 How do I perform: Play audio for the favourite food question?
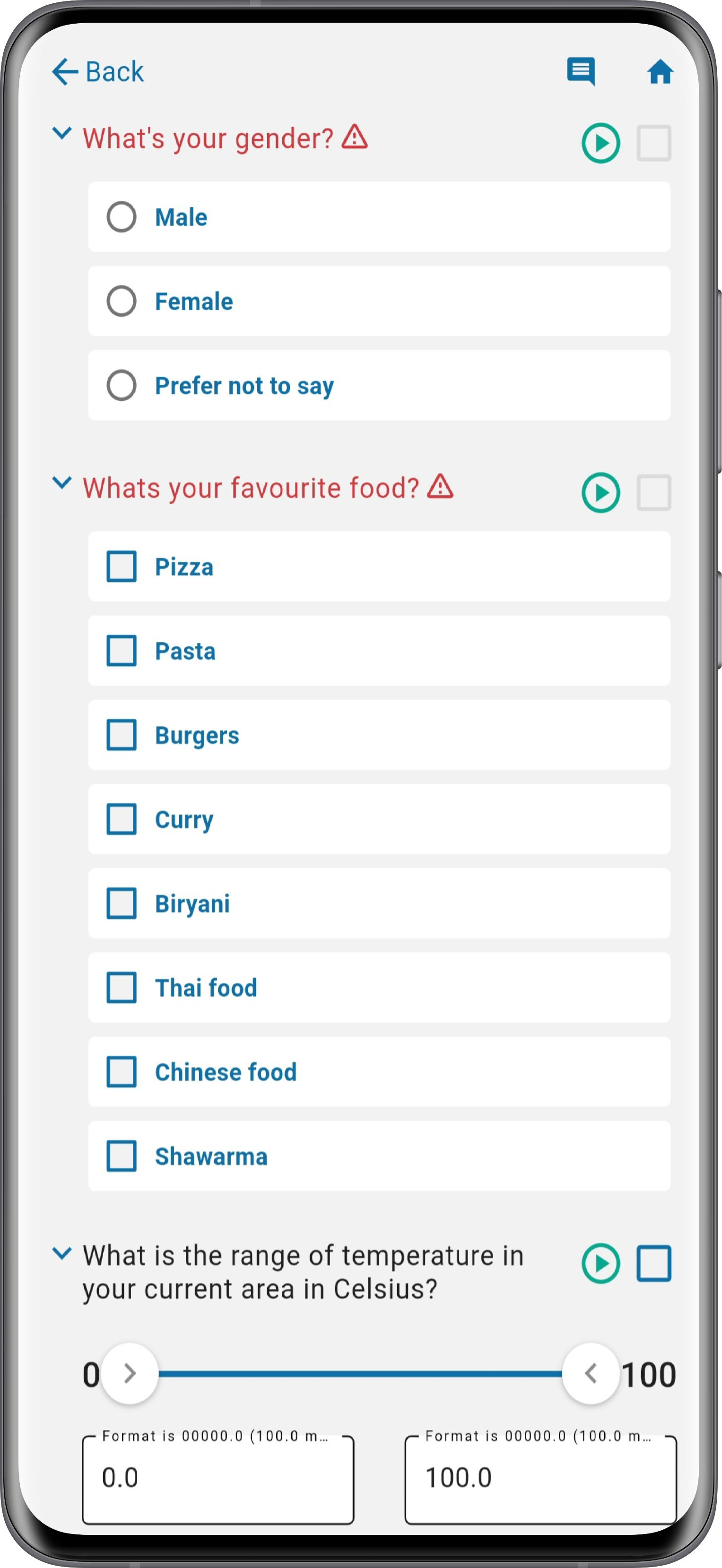coord(600,492)
